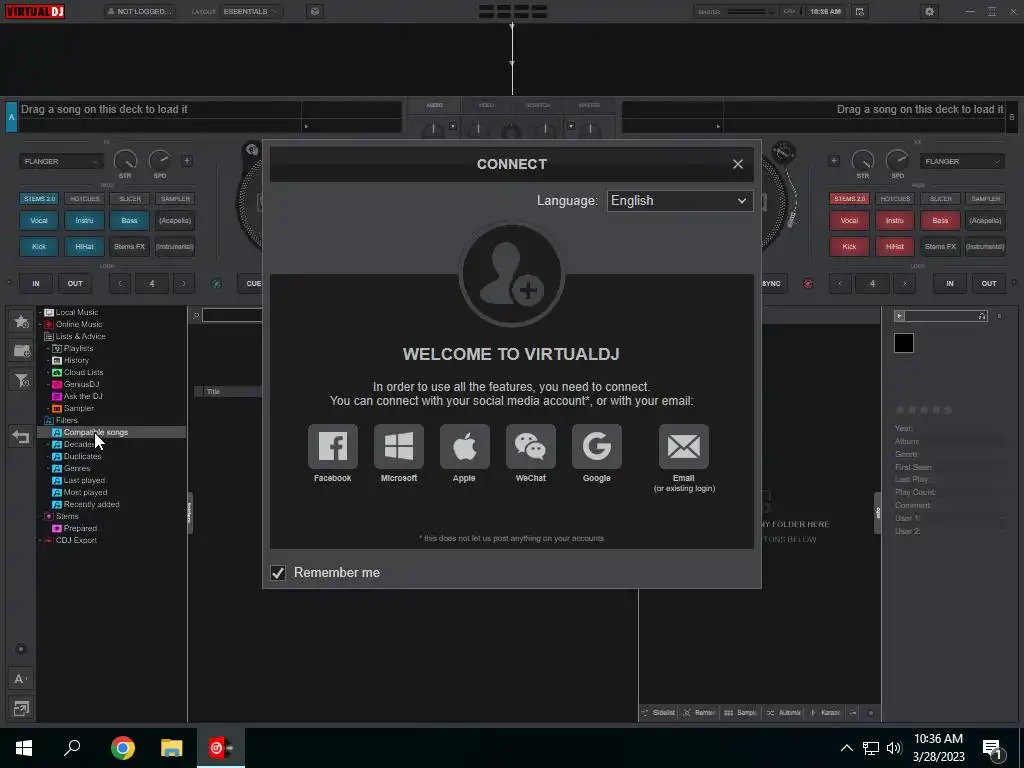This screenshot has height=768, width=1024.
Task: Open Sidelist panel tab
Action: (658, 712)
